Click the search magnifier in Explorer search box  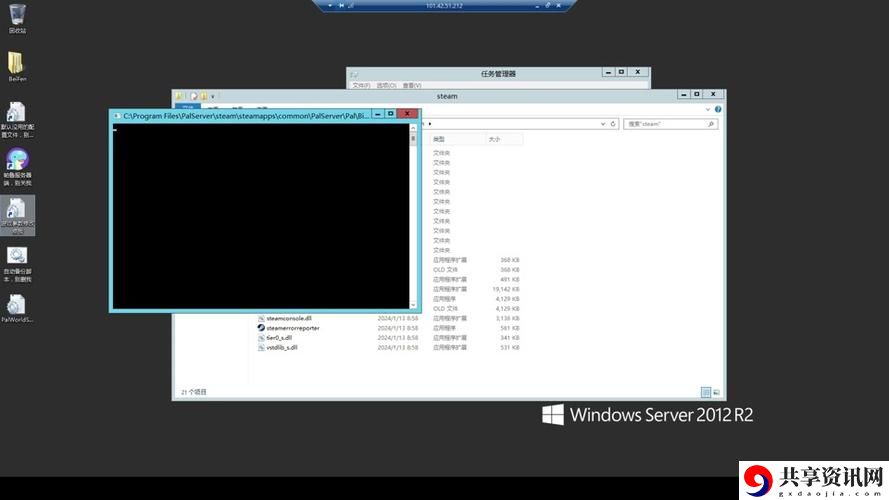[x=711, y=124]
